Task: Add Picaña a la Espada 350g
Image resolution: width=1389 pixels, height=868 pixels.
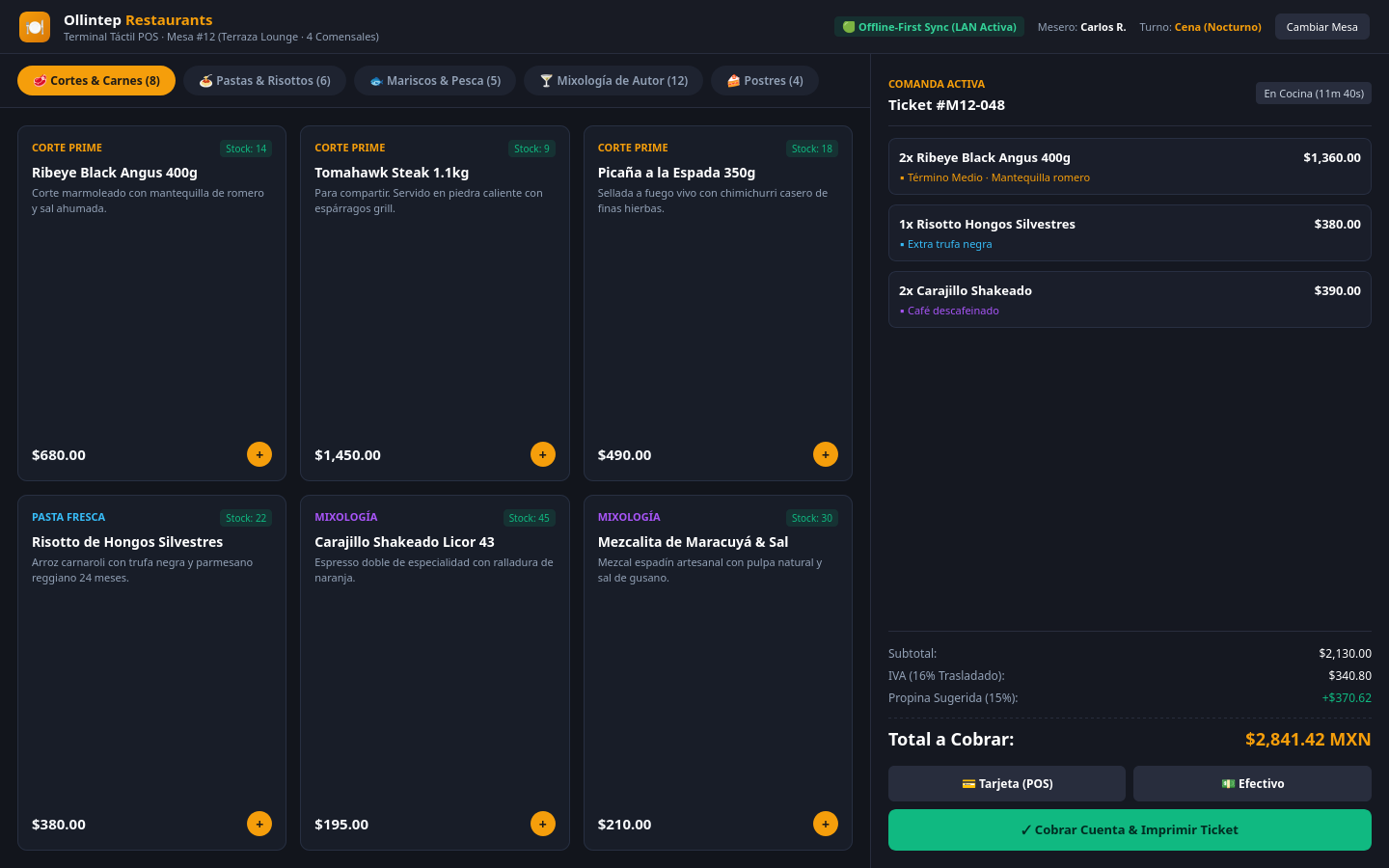Action: pyautogui.click(x=826, y=454)
